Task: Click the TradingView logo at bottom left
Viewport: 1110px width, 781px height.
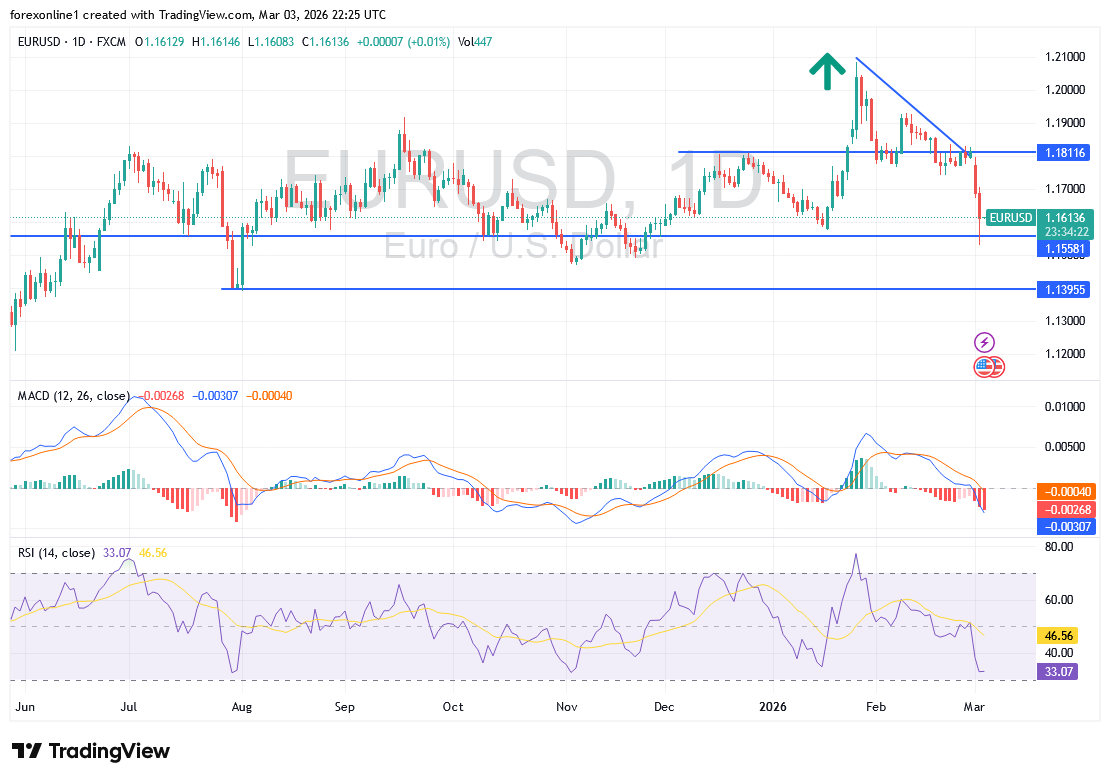Action: pyautogui.click(x=91, y=751)
